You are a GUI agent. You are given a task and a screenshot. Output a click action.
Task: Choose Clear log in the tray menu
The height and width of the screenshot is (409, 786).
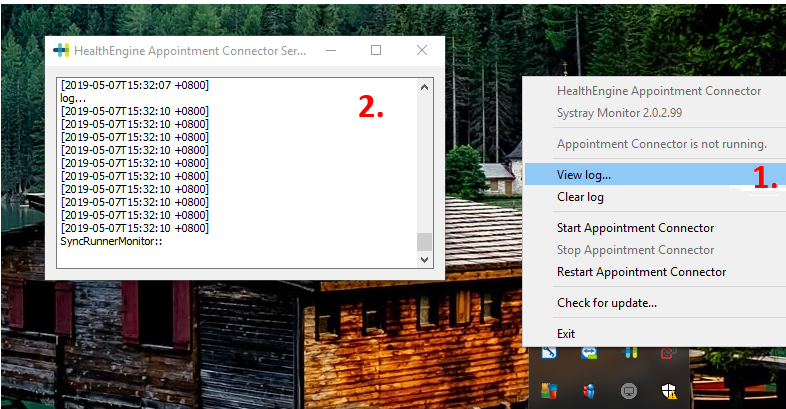pyautogui.click(x=580, y=197)
